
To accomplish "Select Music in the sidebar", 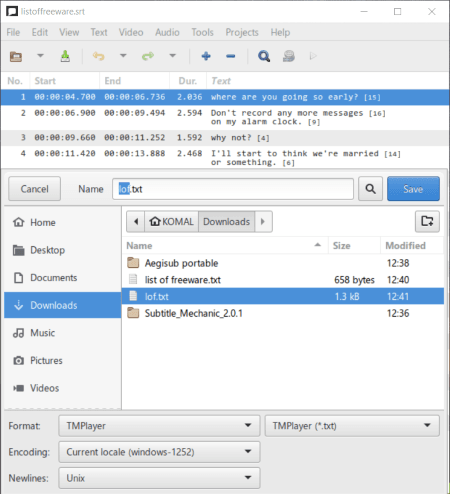I will [63, 333].
